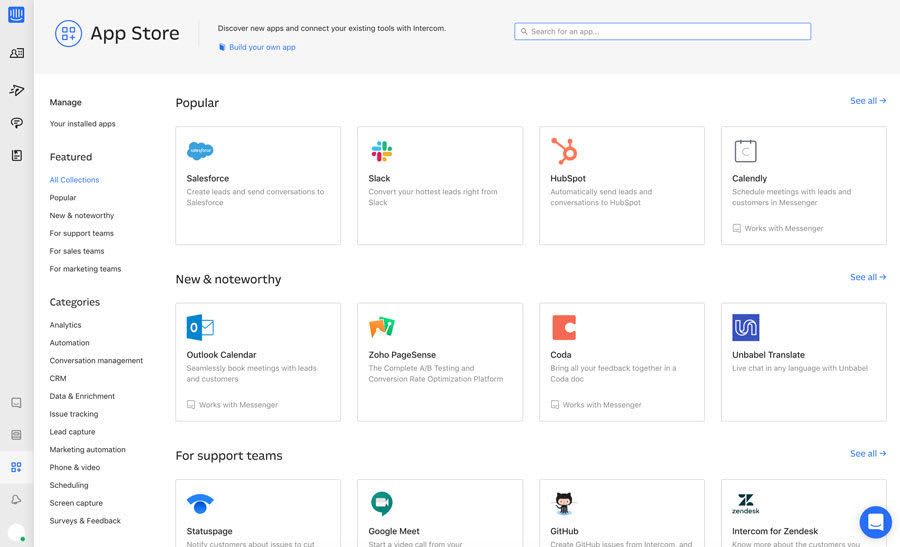Open Your installed apps
Image resolution: width=900 pixels, height=547 pixels.
click(82, 123)
